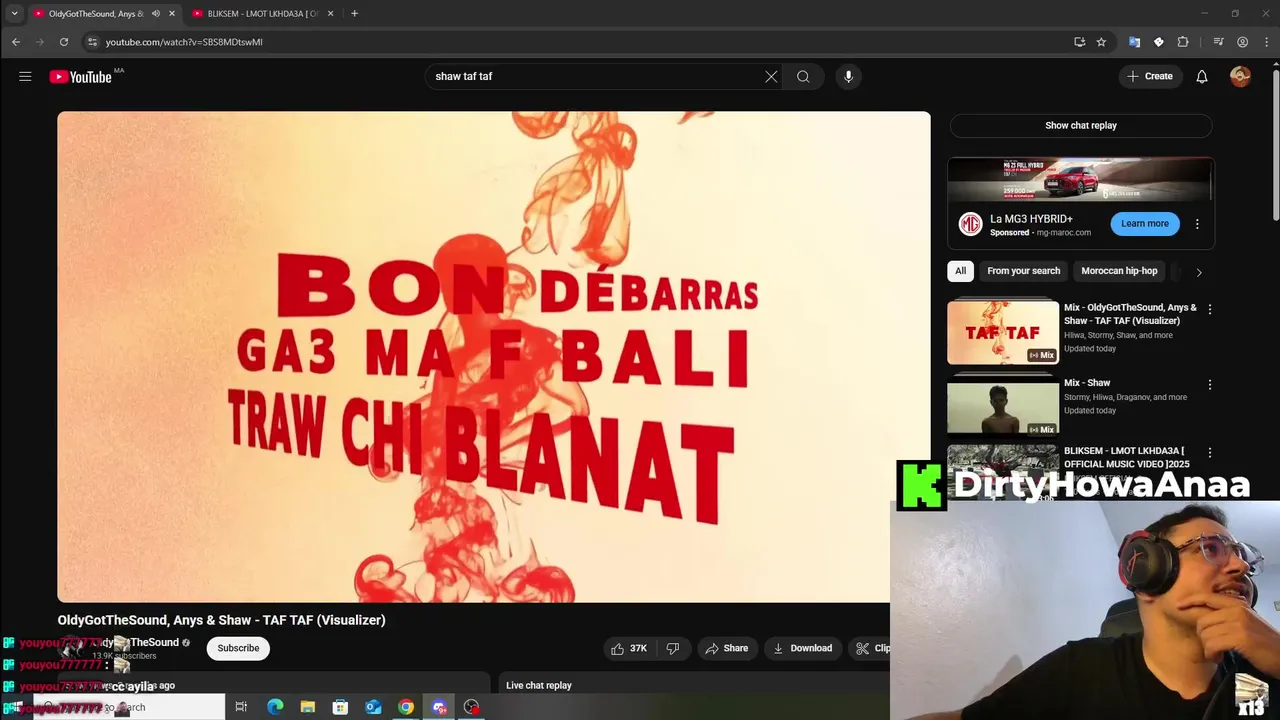
Task: Open the tab search dropdown
Action: [x=14, y=14]
